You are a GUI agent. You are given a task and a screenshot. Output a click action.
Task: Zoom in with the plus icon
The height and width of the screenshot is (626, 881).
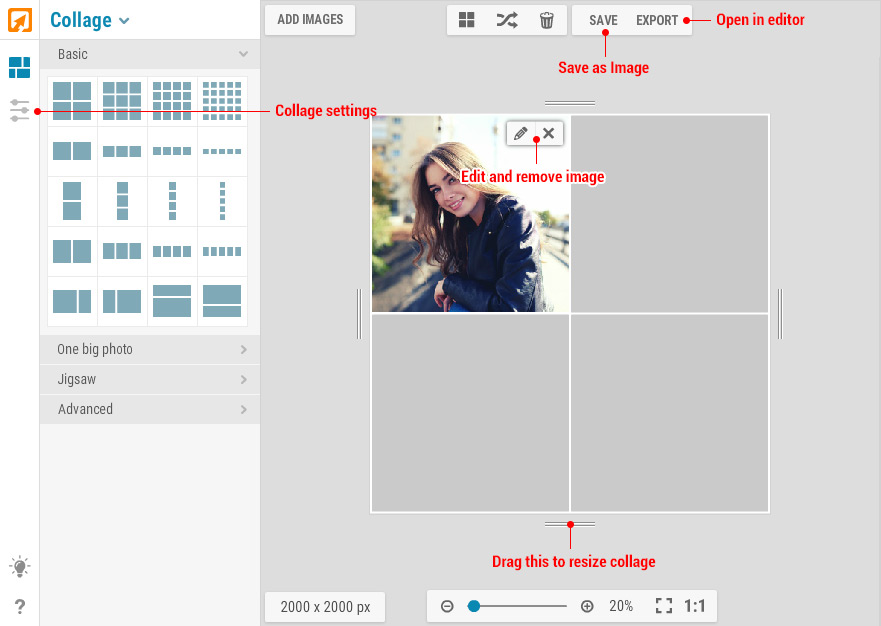point(587,606)
